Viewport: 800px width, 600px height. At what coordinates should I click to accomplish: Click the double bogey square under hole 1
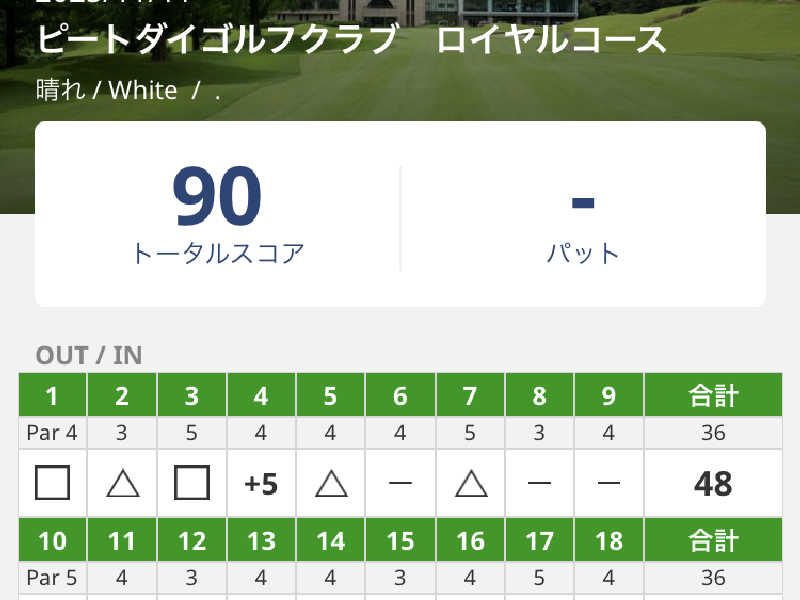(52, 484)
